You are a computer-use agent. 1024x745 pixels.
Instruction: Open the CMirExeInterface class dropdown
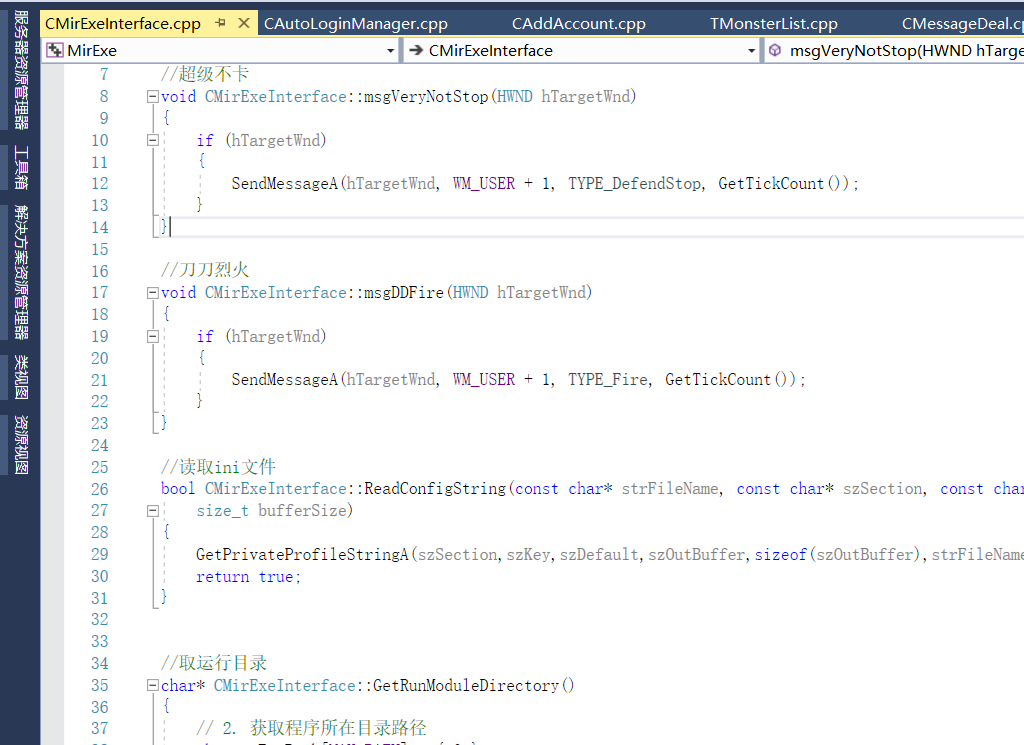[751, 50]
